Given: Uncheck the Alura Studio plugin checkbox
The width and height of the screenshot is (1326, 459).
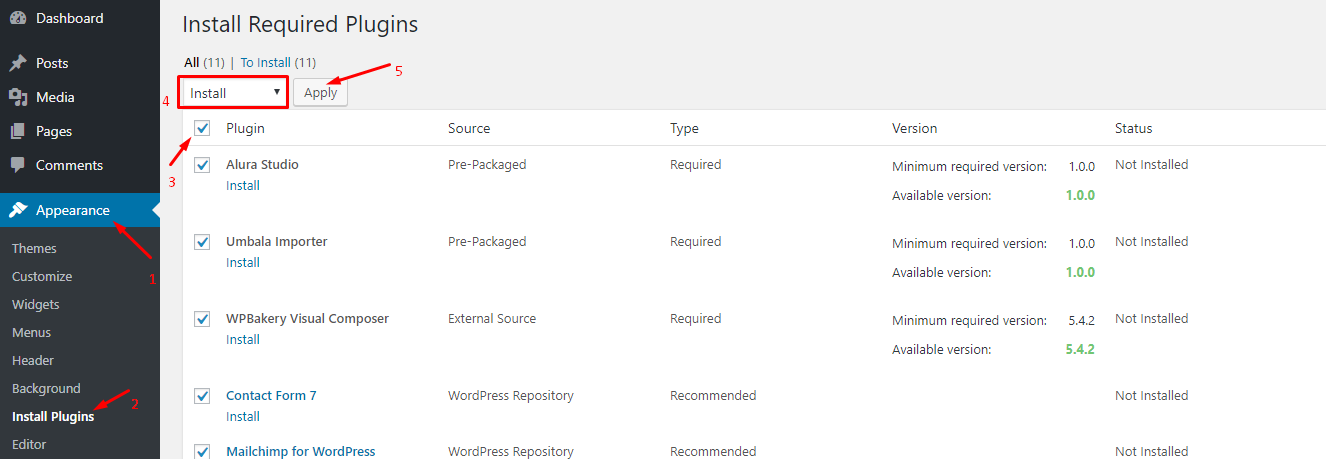Looking at the screenshot, I should [x=203, y=165].
